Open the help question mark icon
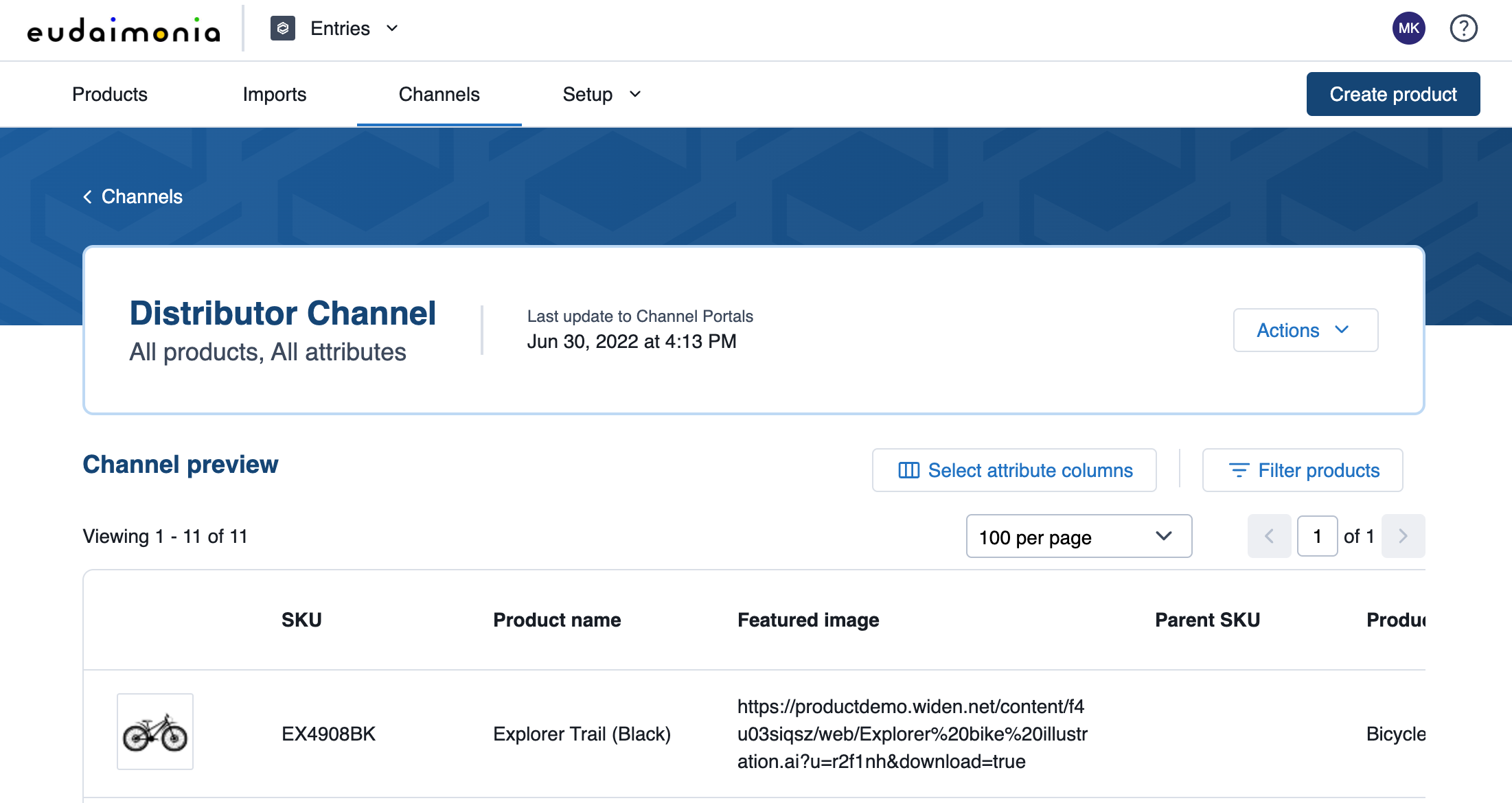 [x=1463, y=29]
